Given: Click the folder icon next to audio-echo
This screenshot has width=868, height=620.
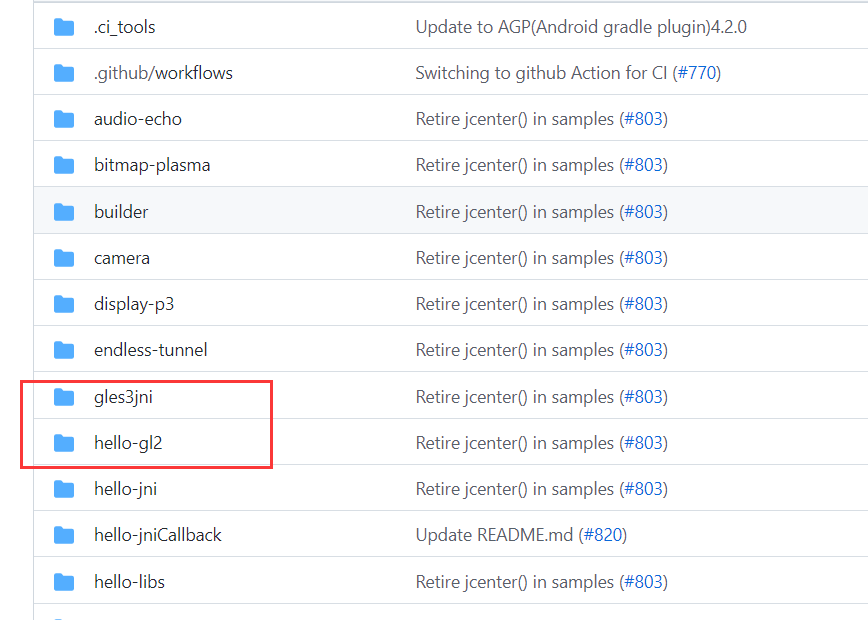Looking at the screenshot, I should click(64, 119).
